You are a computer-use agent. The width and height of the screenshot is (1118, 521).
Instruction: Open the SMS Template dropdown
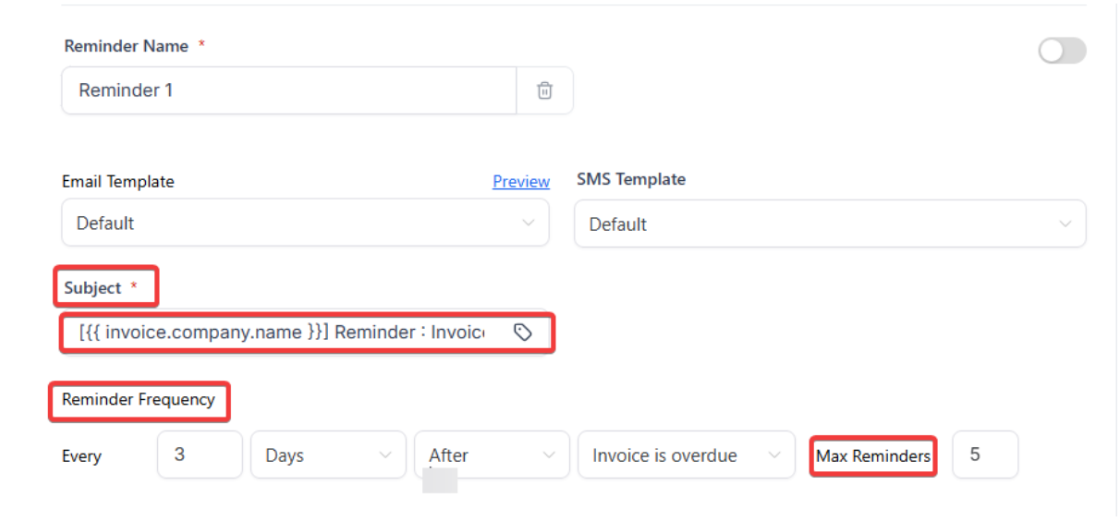(829, 224)
